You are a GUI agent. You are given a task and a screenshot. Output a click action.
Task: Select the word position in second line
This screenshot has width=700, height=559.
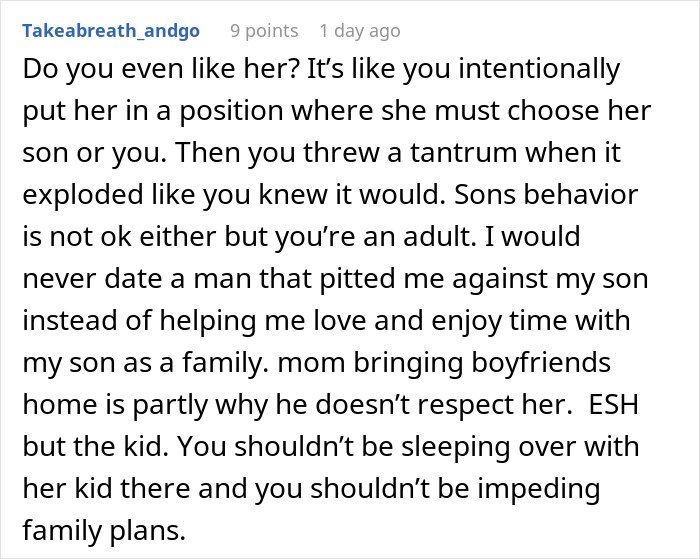231,111
